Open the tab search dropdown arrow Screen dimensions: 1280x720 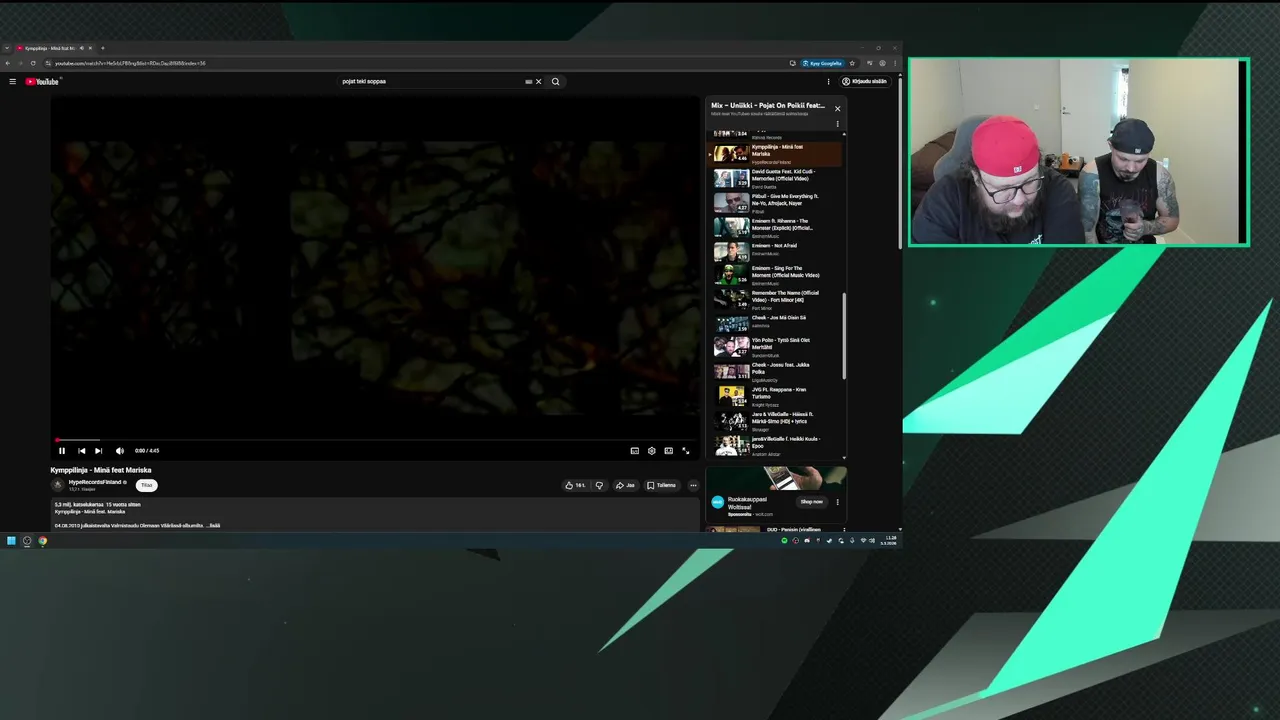[x=7, y=48]
